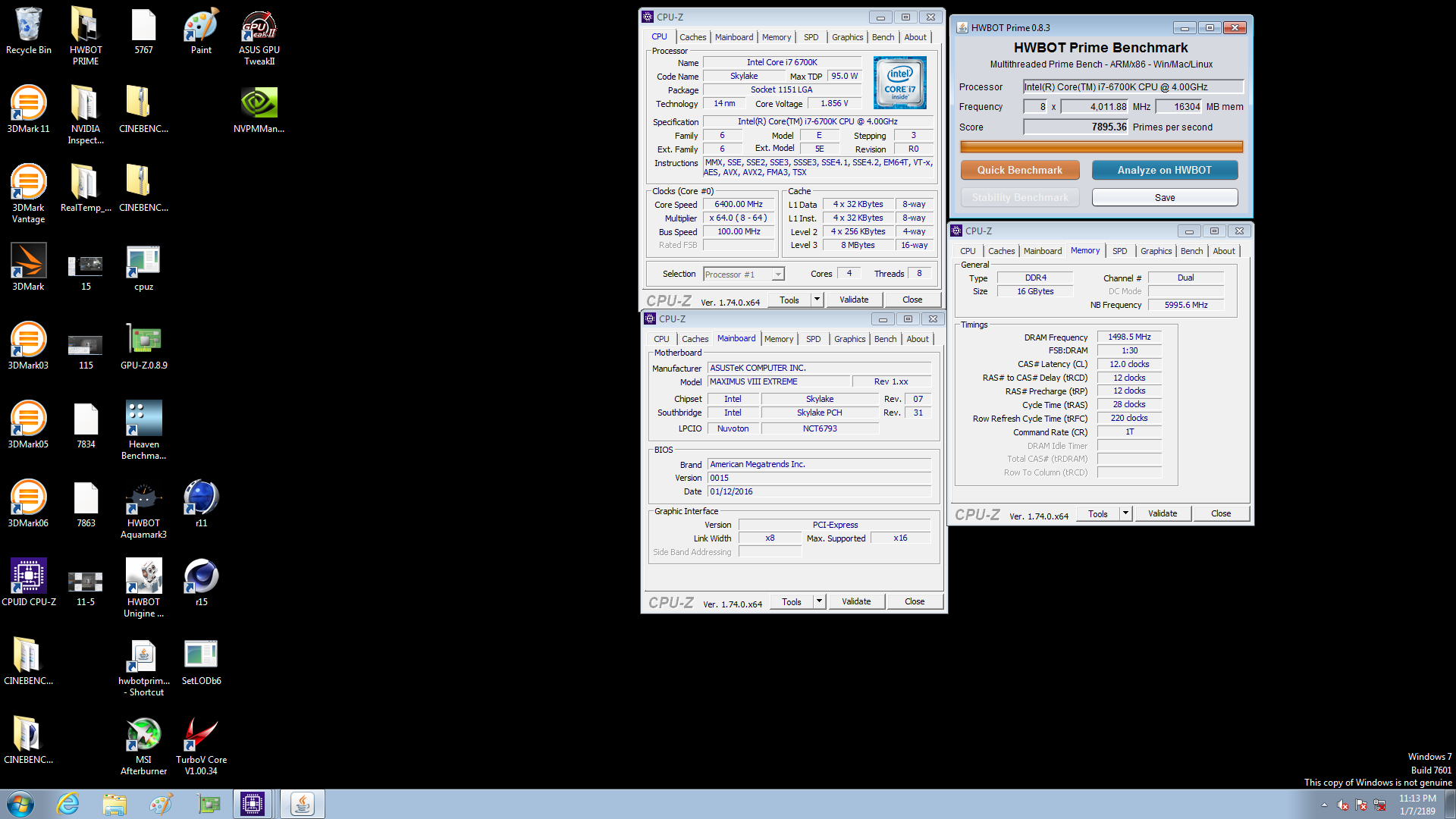
Task: Select SPD tab in Mainboard CPU-Z window
Action: click(813, 339)
